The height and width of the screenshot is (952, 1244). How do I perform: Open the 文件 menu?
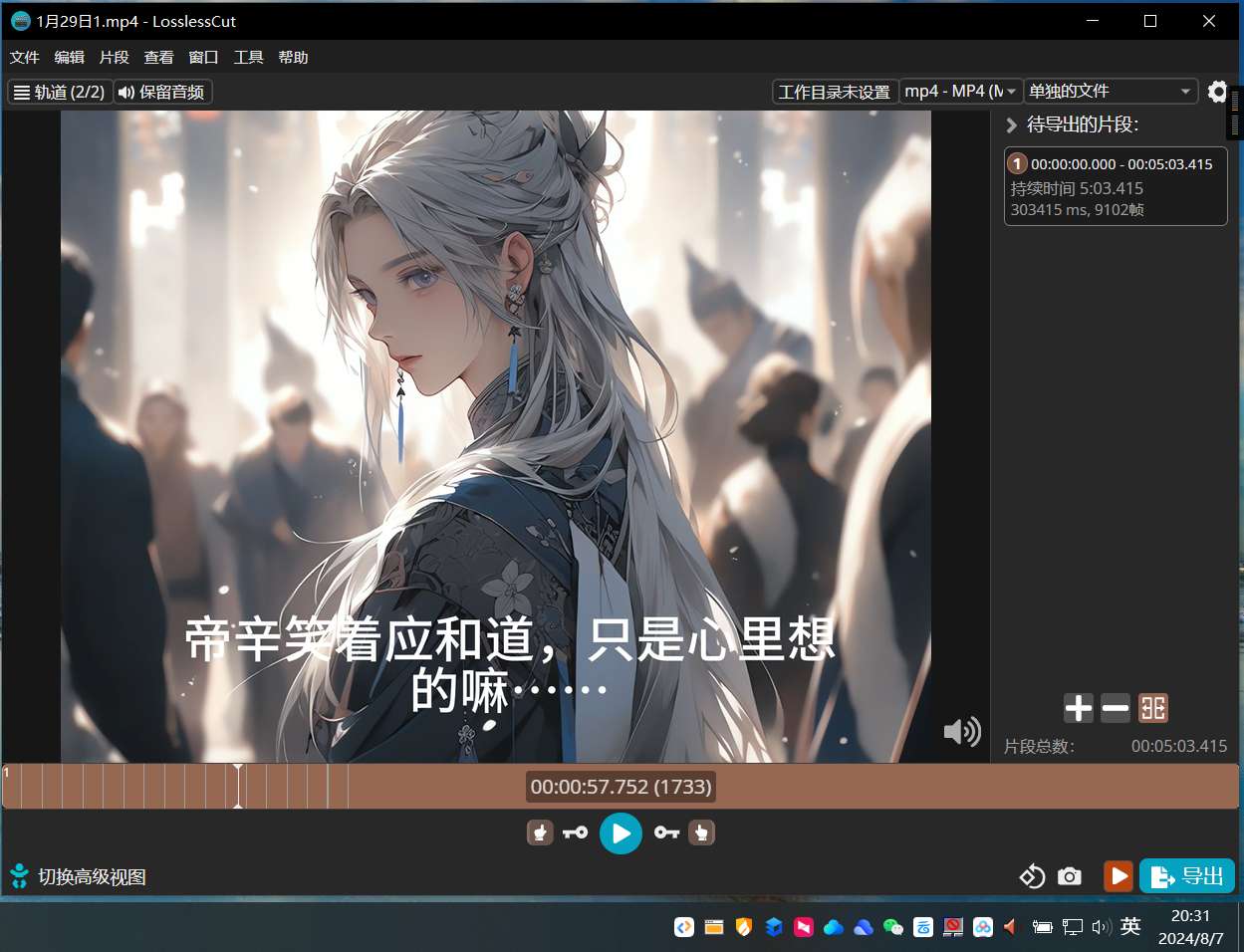tap(25, 58)
